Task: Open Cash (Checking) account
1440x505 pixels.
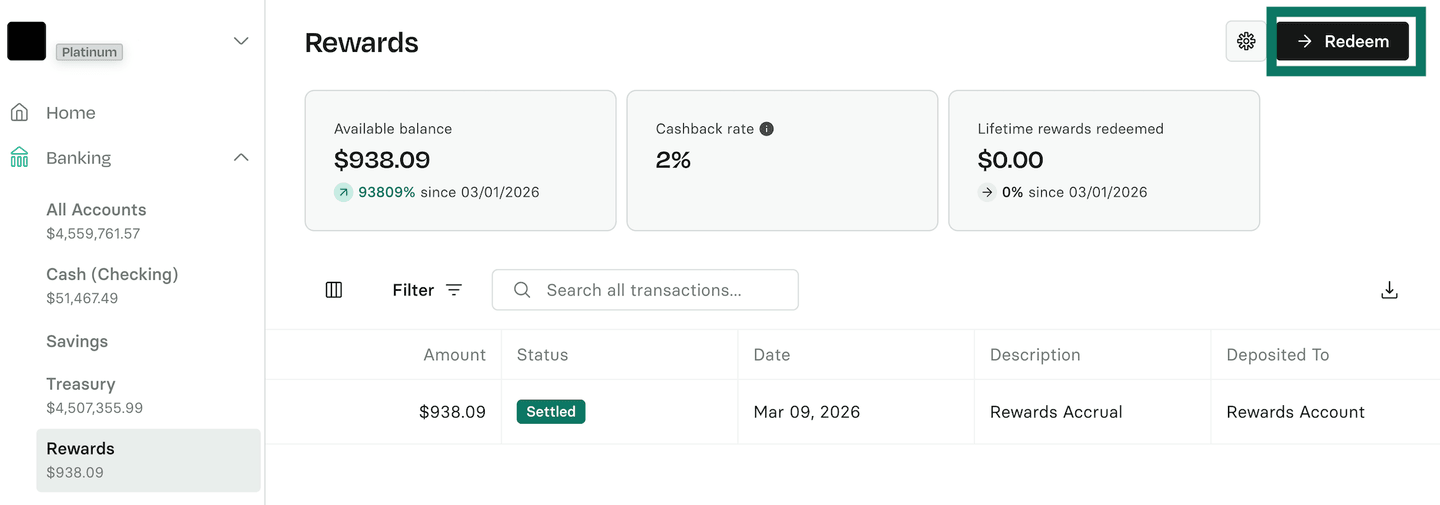Action: tap(112, 274)
